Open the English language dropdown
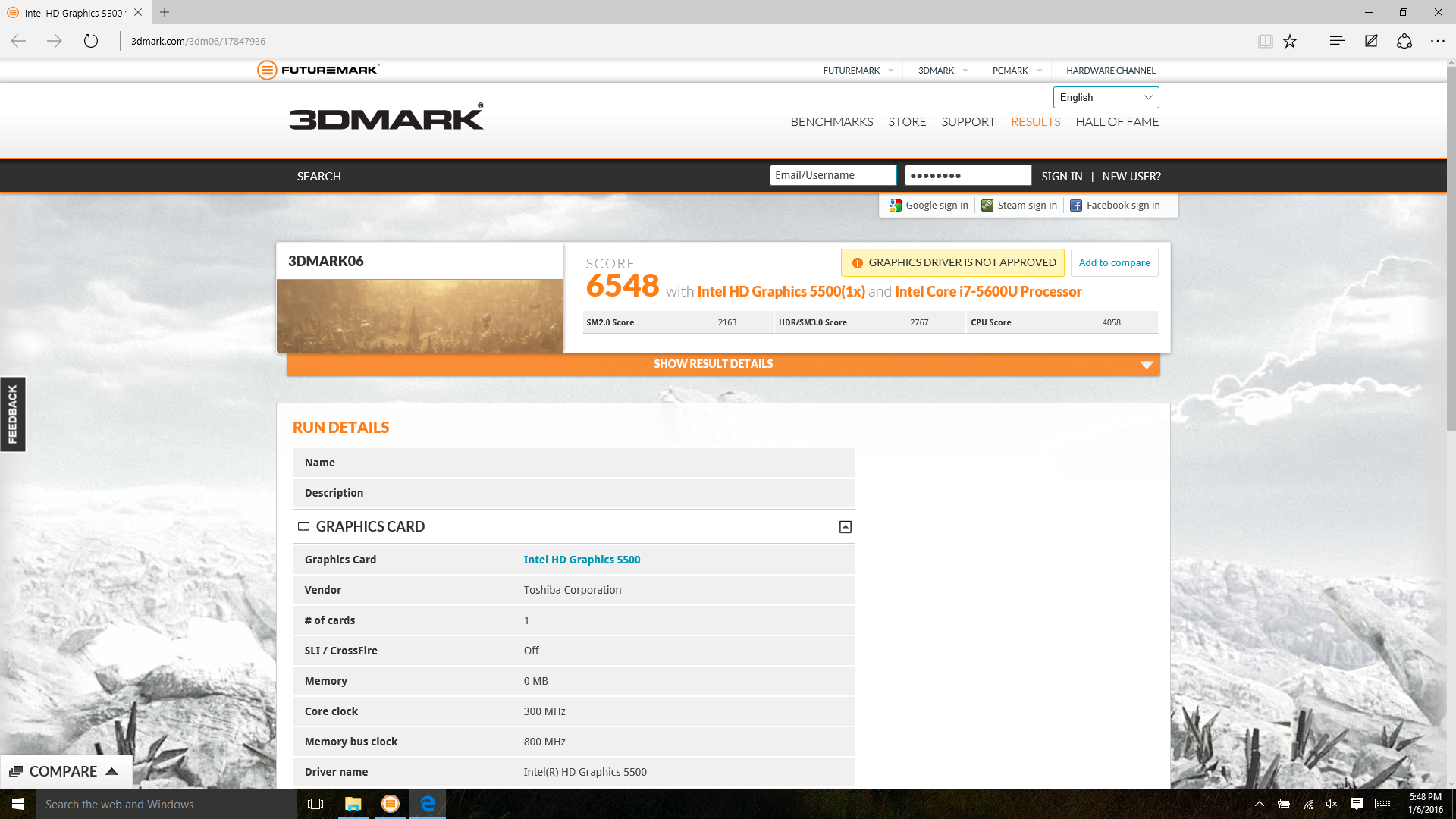1456x819 pixels. 1106,97
